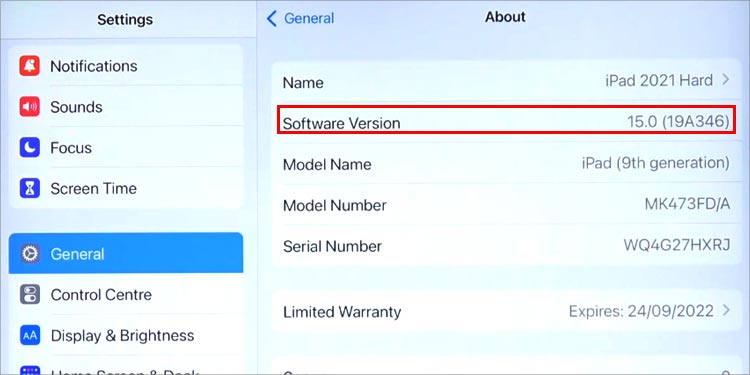This screenshot has height=375, width=750.
Task: Open Display & Brightness settings
Action: click(x=126, y=335)
